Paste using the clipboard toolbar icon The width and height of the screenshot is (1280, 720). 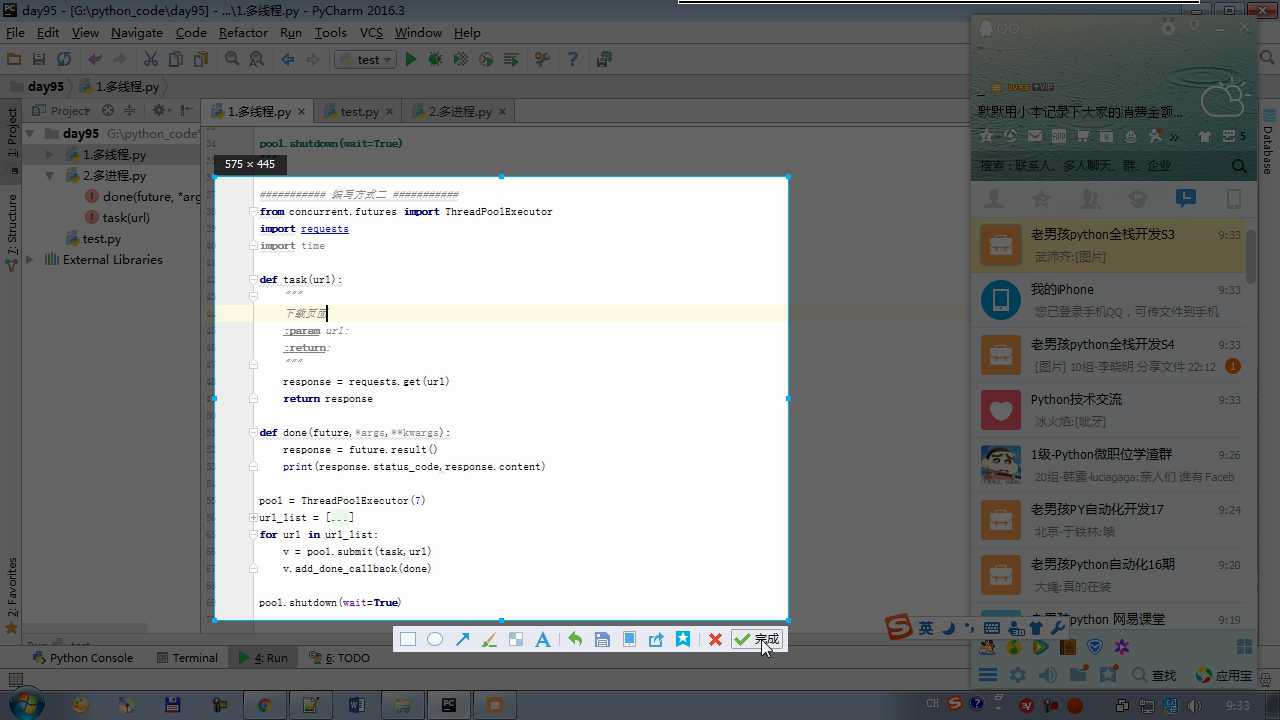200,60
